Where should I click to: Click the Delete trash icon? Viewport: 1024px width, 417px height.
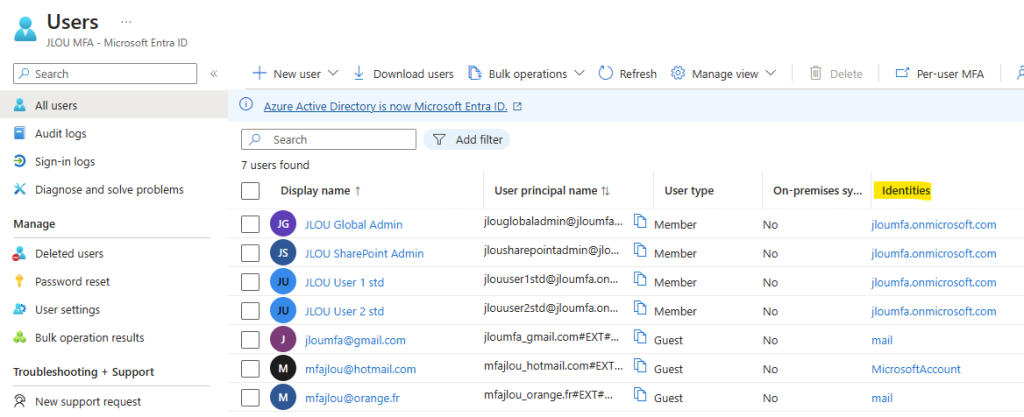tap(815, 73)
